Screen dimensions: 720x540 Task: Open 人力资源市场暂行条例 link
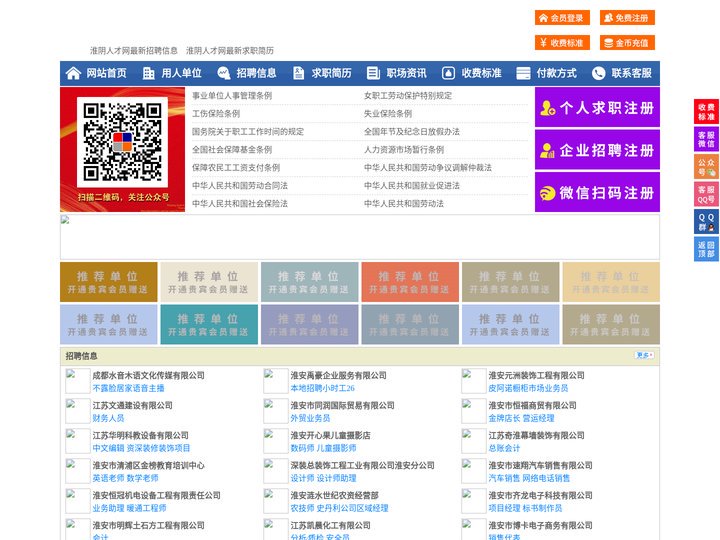[404, 149]
